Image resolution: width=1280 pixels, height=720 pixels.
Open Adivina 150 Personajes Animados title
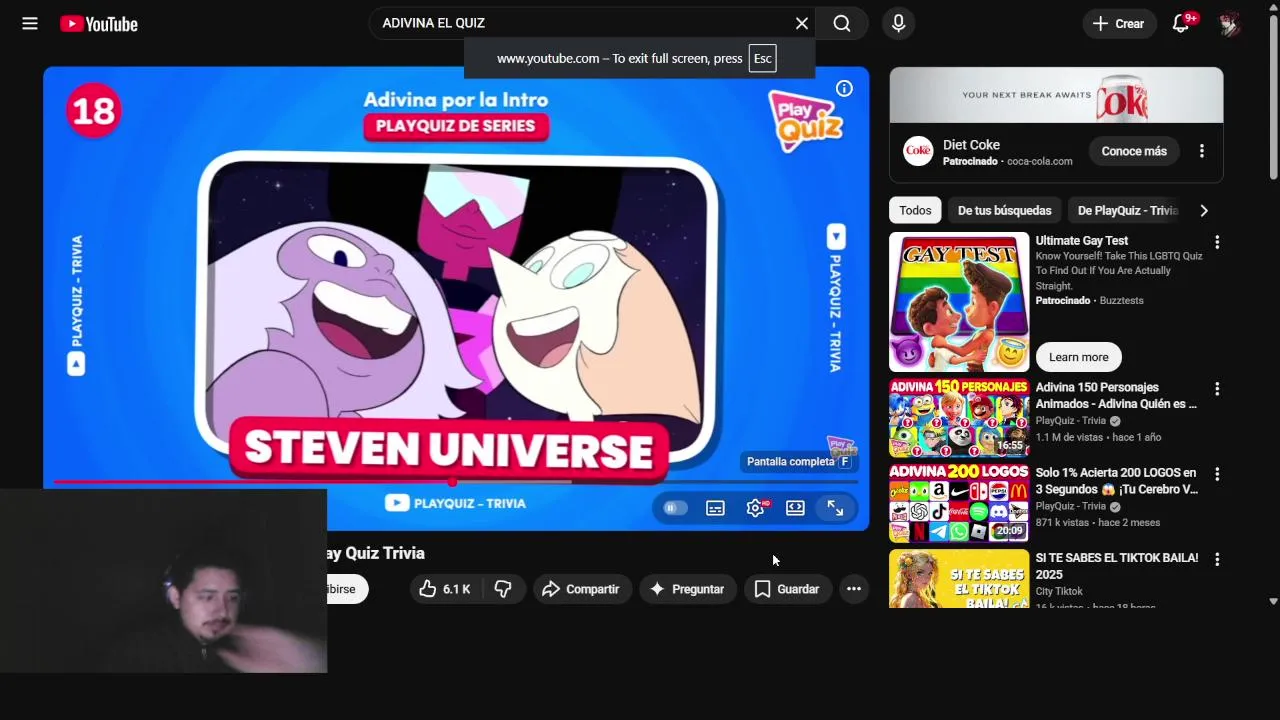[x=1116, y=396]
